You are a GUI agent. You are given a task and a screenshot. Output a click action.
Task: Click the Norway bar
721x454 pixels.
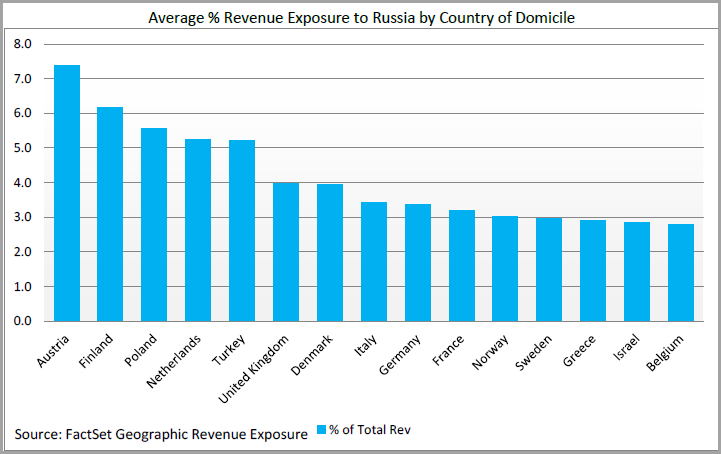[x=505, y=269]
